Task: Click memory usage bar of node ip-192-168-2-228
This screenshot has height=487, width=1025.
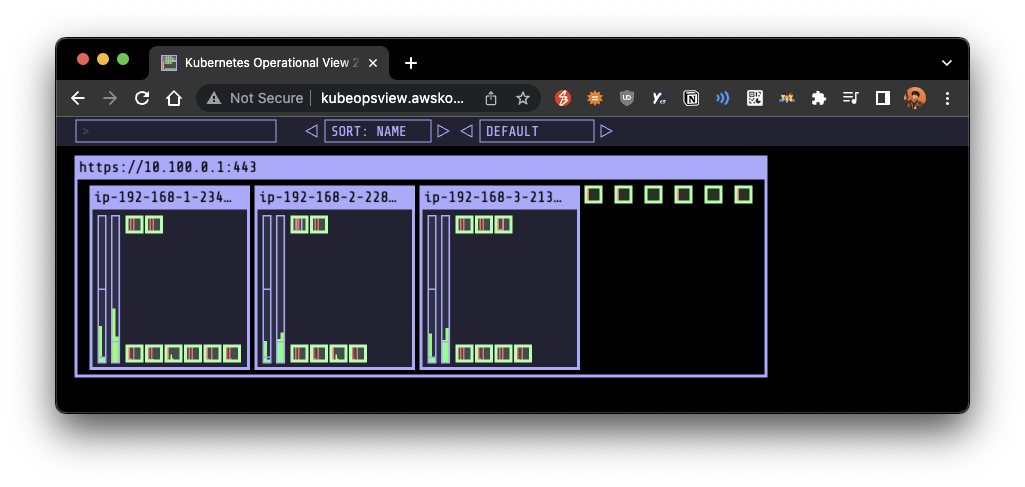Action: coord(280,289)
